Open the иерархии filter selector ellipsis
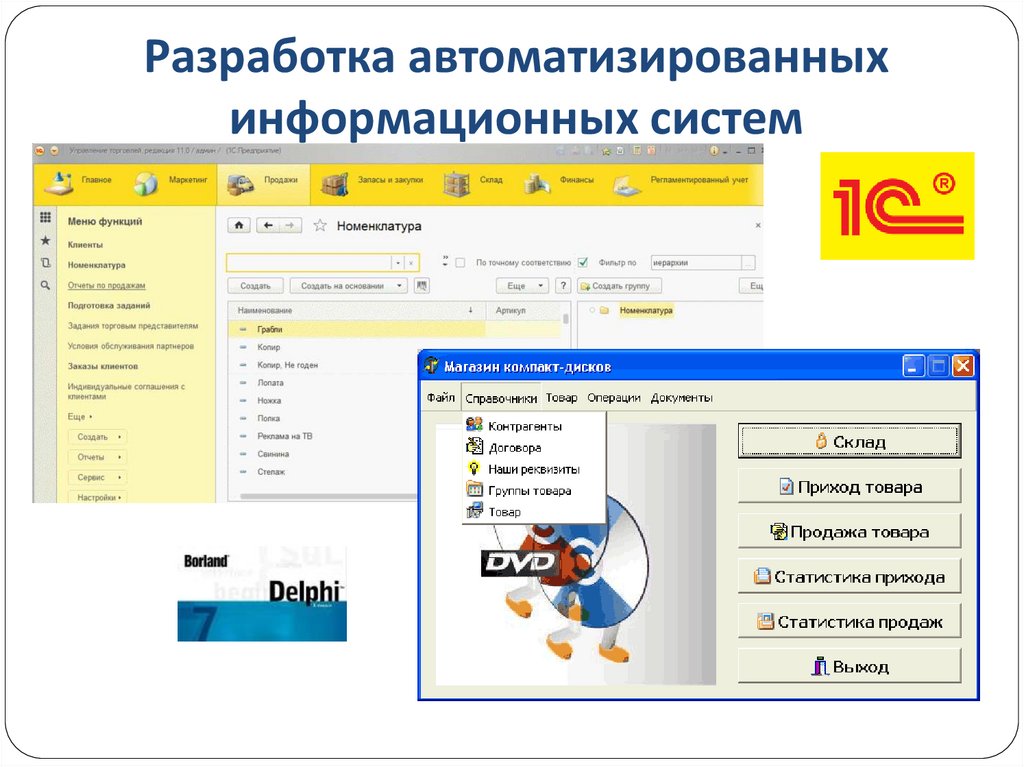 point(748,263)
